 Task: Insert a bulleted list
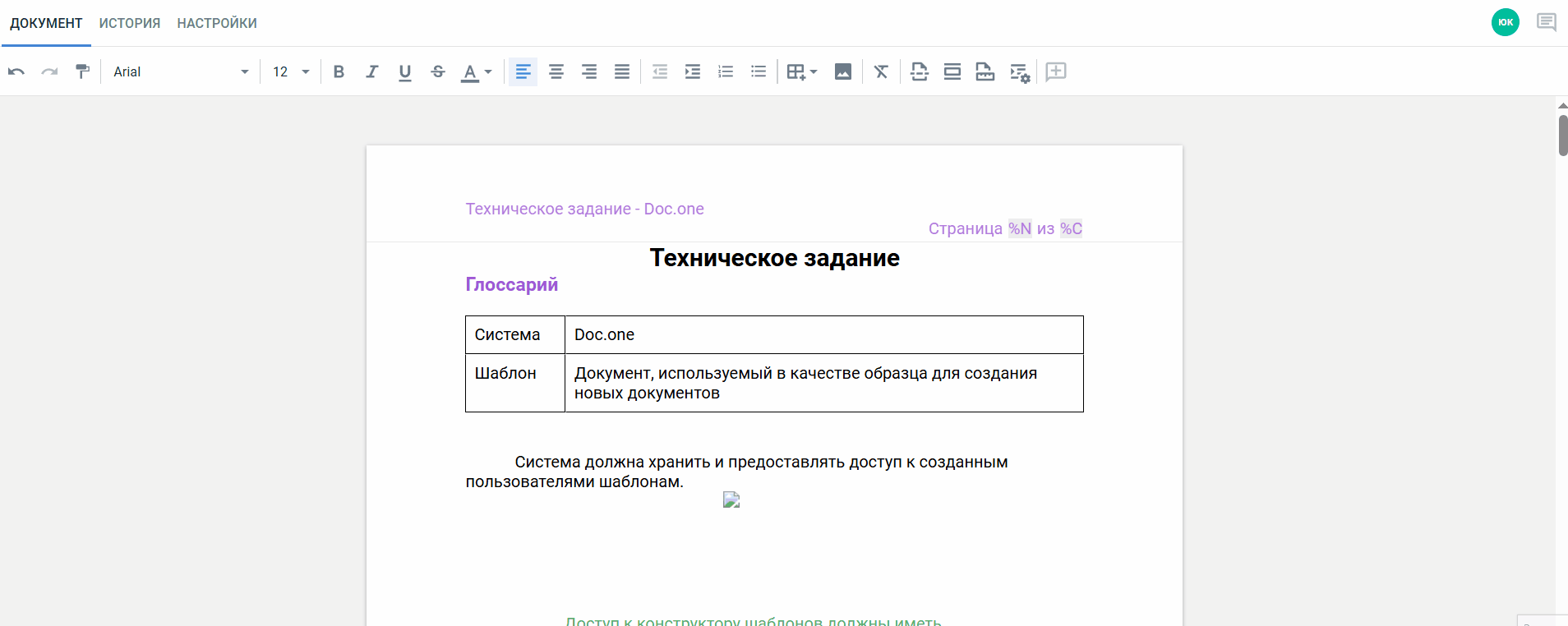click(x=759, y=71)
